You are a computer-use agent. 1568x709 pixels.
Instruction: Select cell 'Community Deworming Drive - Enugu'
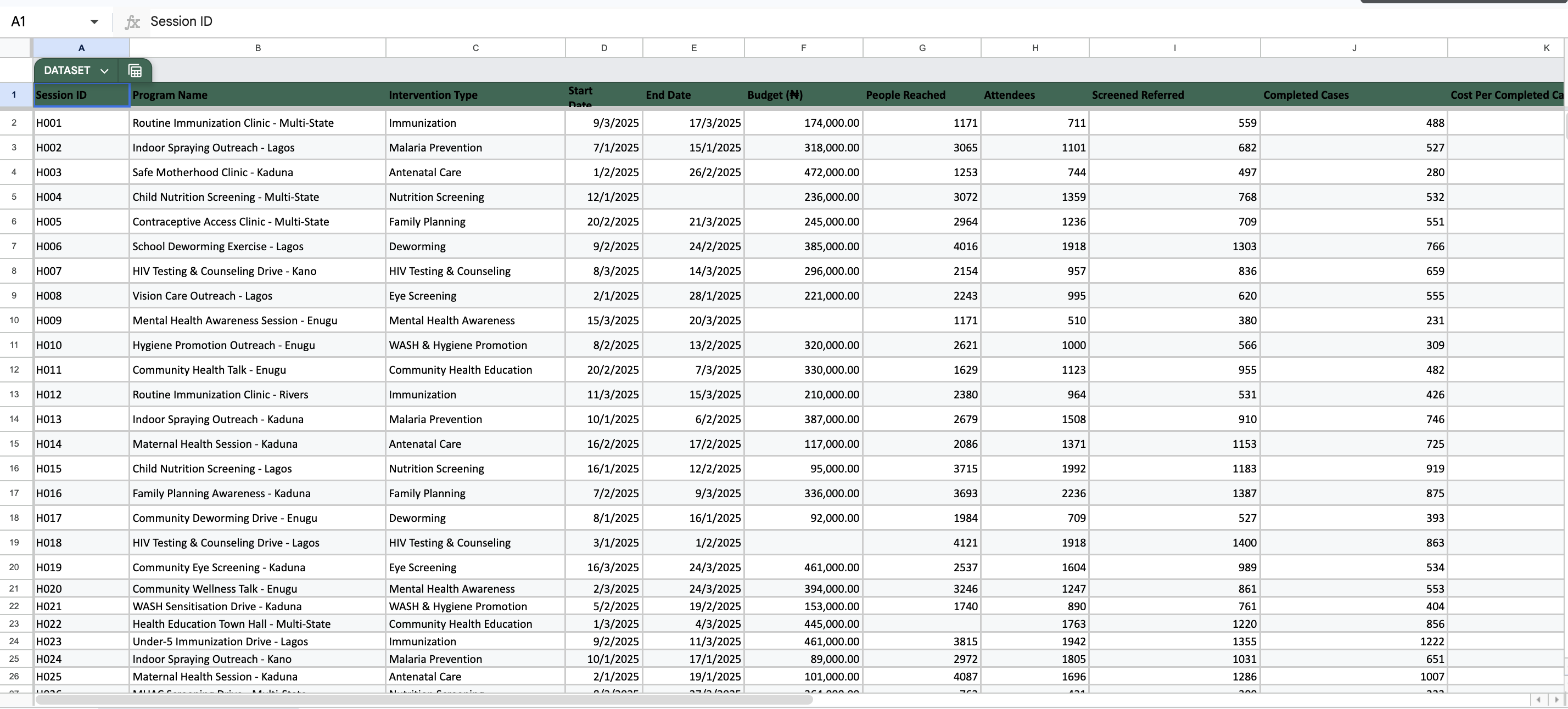tap(257, 518)
